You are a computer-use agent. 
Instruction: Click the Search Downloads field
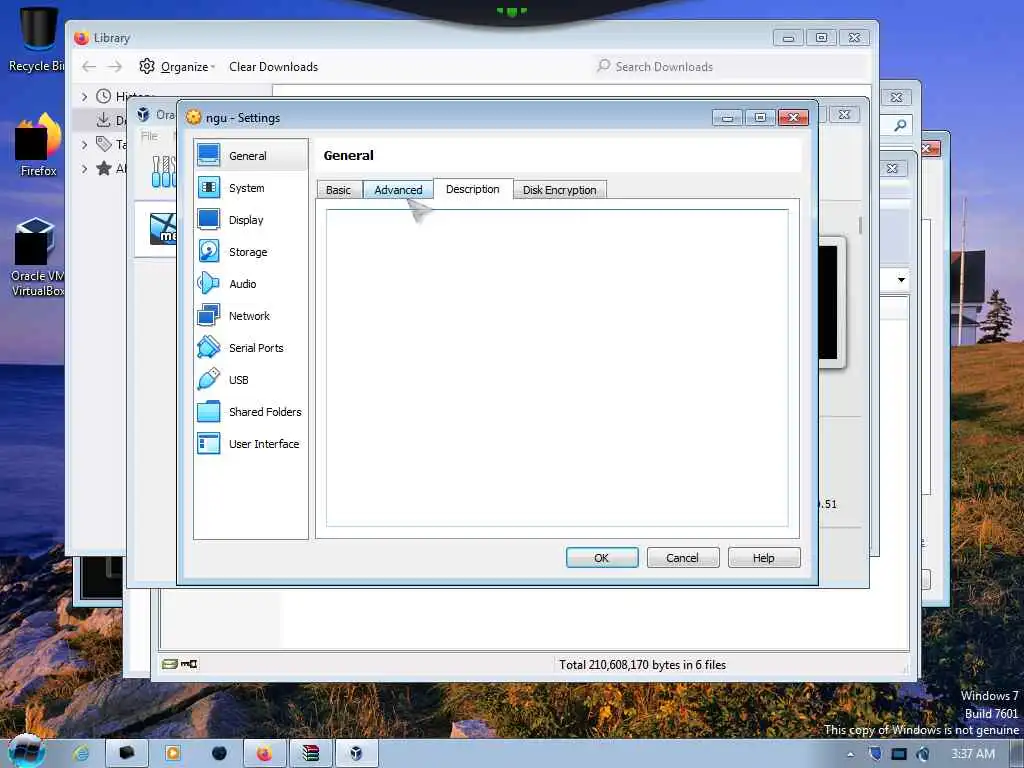tap(731, 67)
